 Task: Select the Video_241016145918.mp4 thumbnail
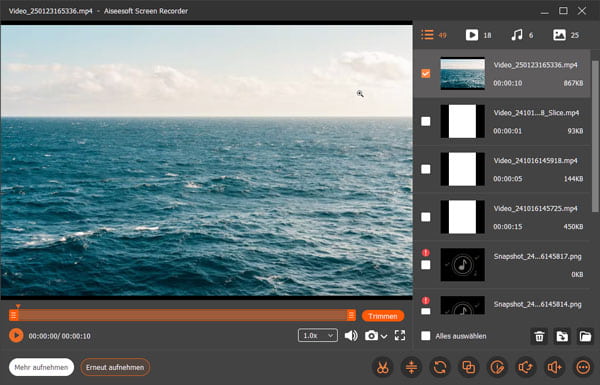coord(462,169)
